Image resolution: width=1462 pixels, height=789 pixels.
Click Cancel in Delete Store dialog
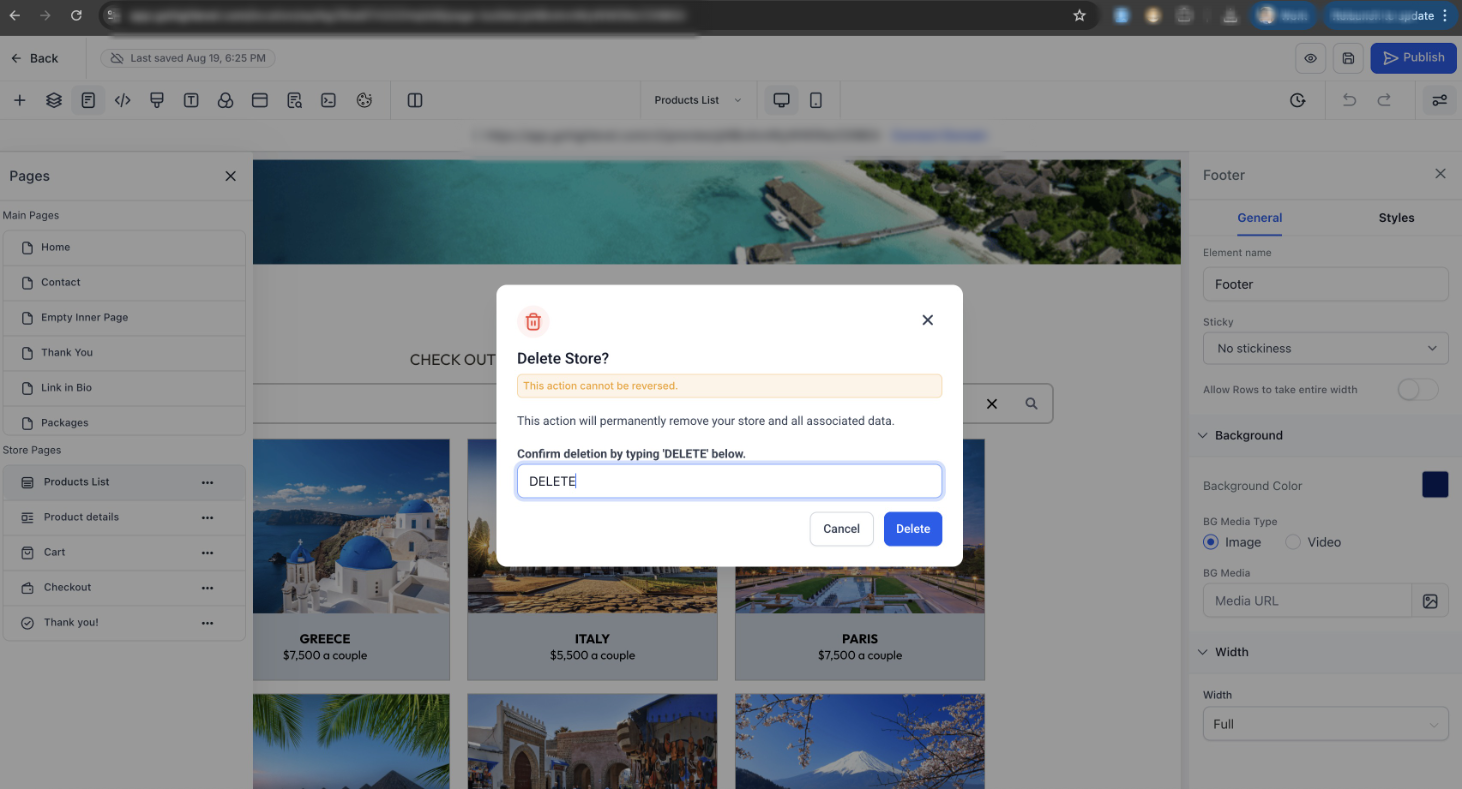pyautogui.click(x=841, y=529)
